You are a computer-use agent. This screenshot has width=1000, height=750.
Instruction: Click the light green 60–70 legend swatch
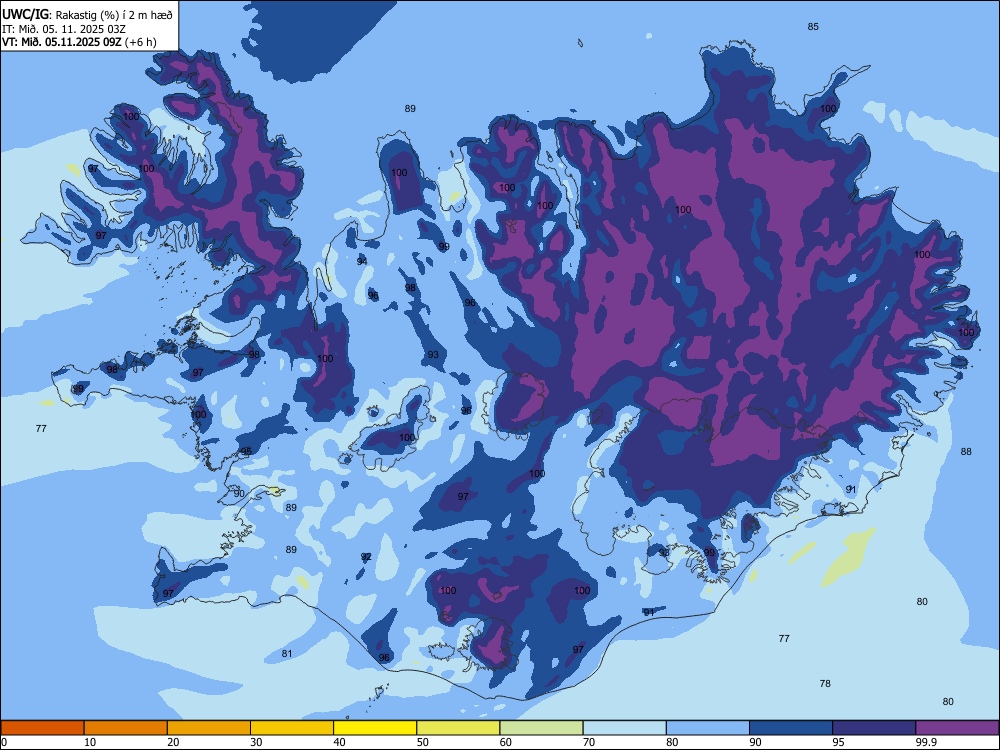(x=541, y=728)
